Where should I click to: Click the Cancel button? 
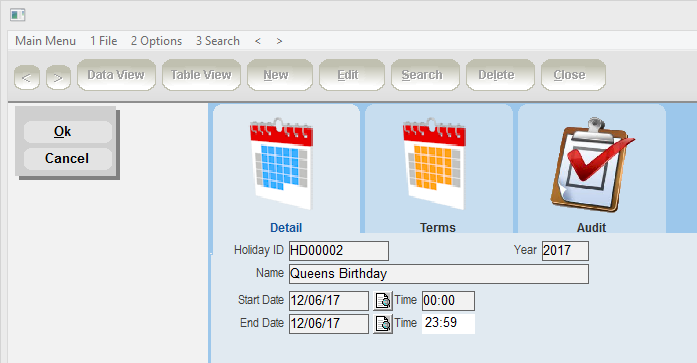68,159
